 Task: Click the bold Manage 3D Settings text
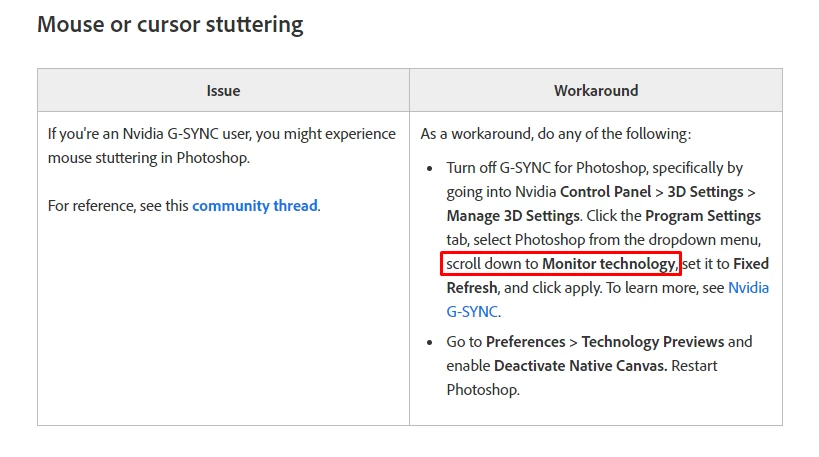pyautogui.click(x=511, y=215)
